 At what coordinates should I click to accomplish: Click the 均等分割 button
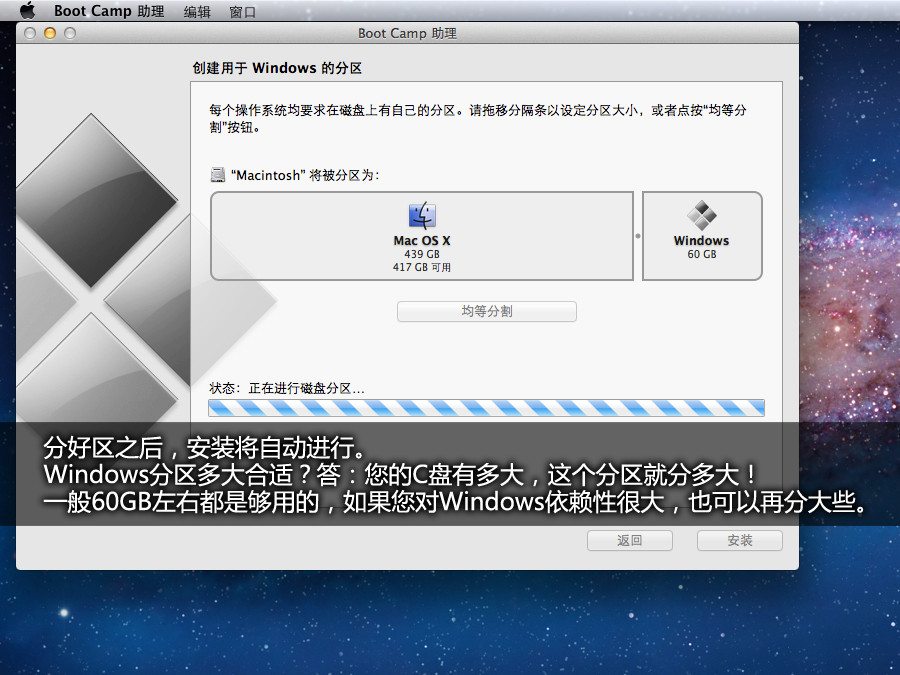[487, 311]
